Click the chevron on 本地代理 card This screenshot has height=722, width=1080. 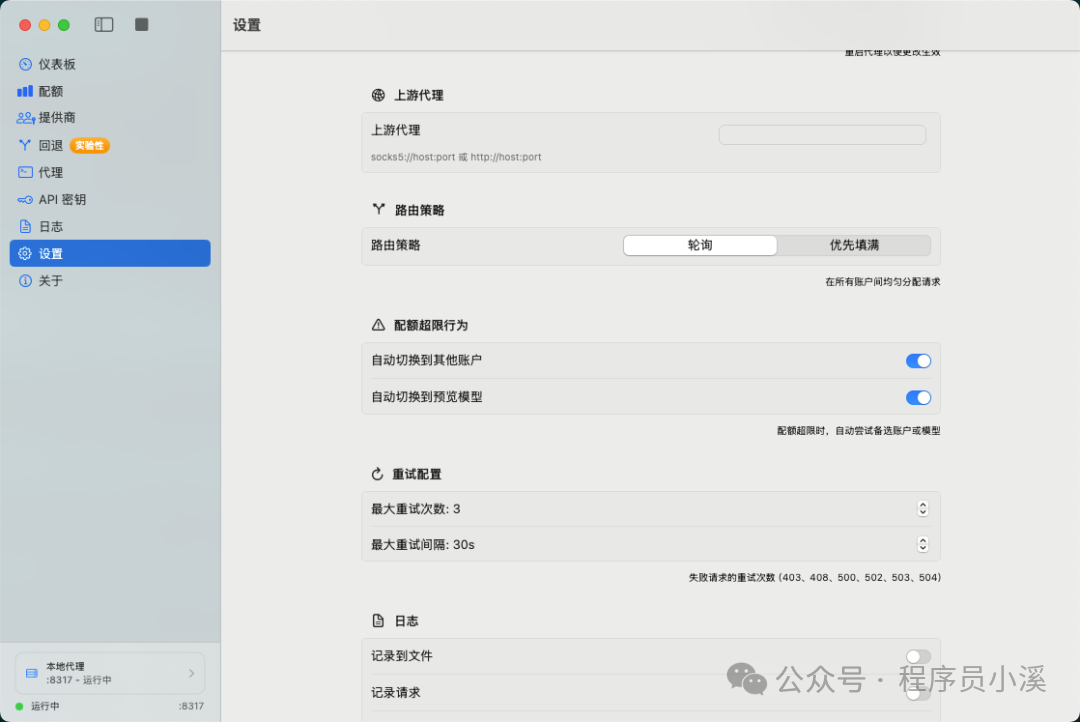(x=191, y=673)
